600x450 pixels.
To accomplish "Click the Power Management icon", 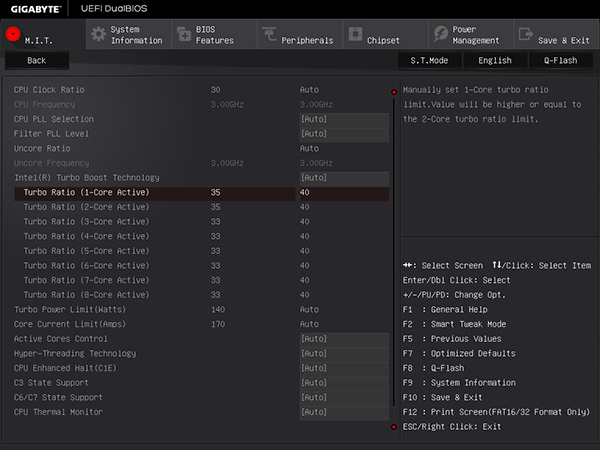I will (440, 34).
